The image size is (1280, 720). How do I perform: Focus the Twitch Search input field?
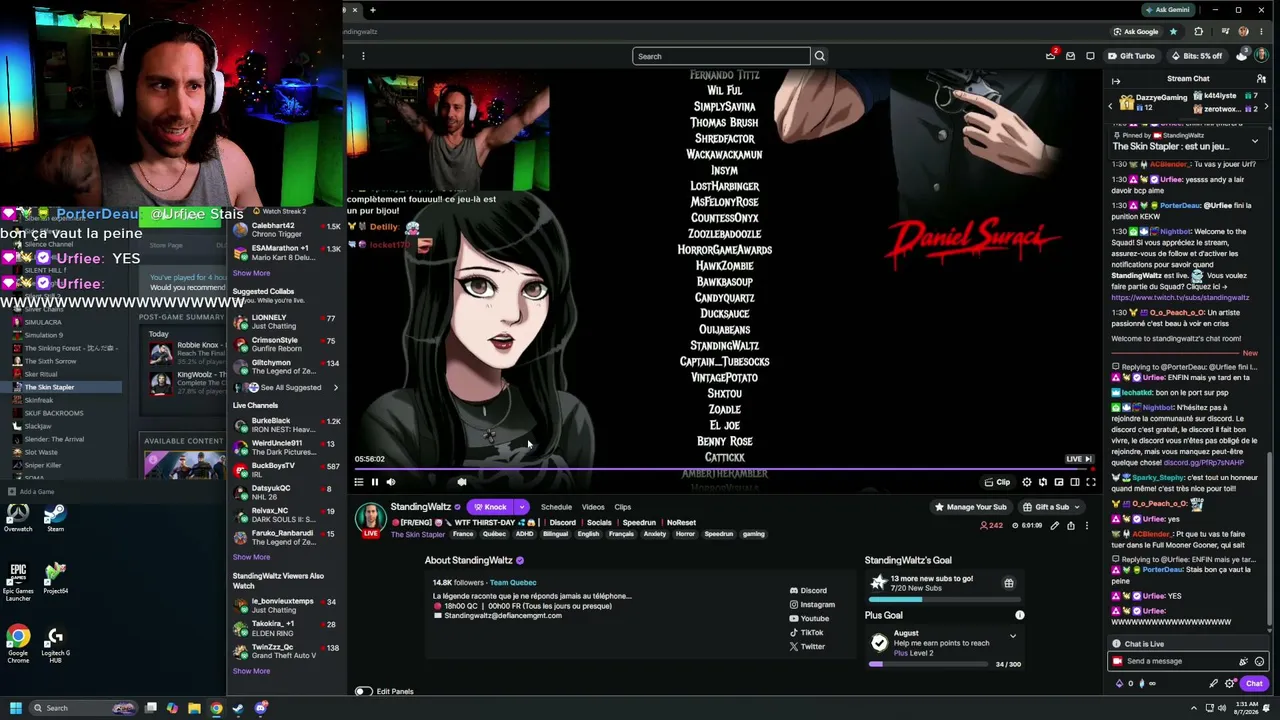[721, 56]
